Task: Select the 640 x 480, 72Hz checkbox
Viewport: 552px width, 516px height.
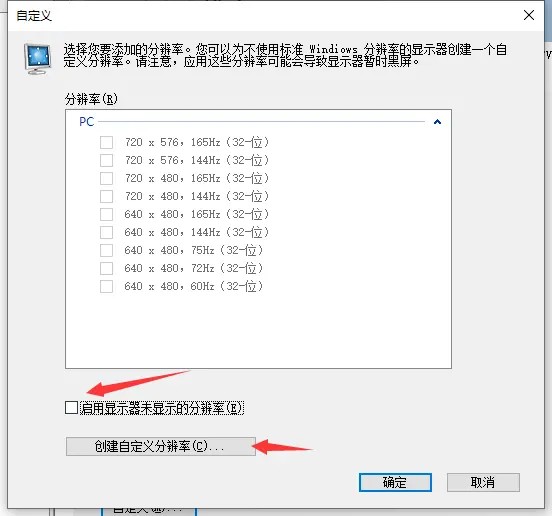Action: click(106, 268)
